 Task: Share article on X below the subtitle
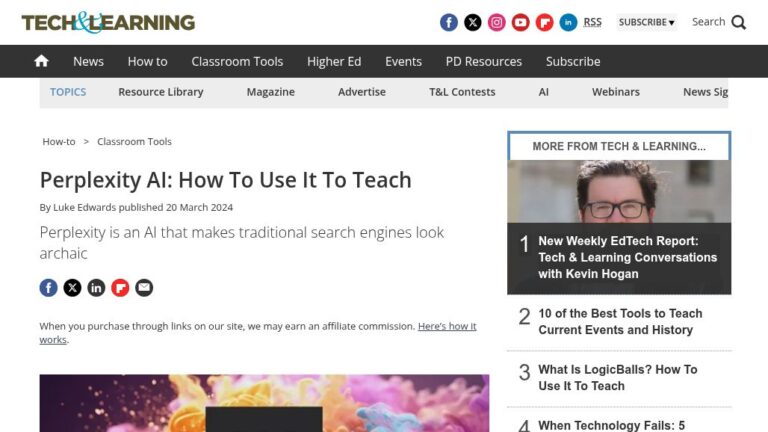72,288
